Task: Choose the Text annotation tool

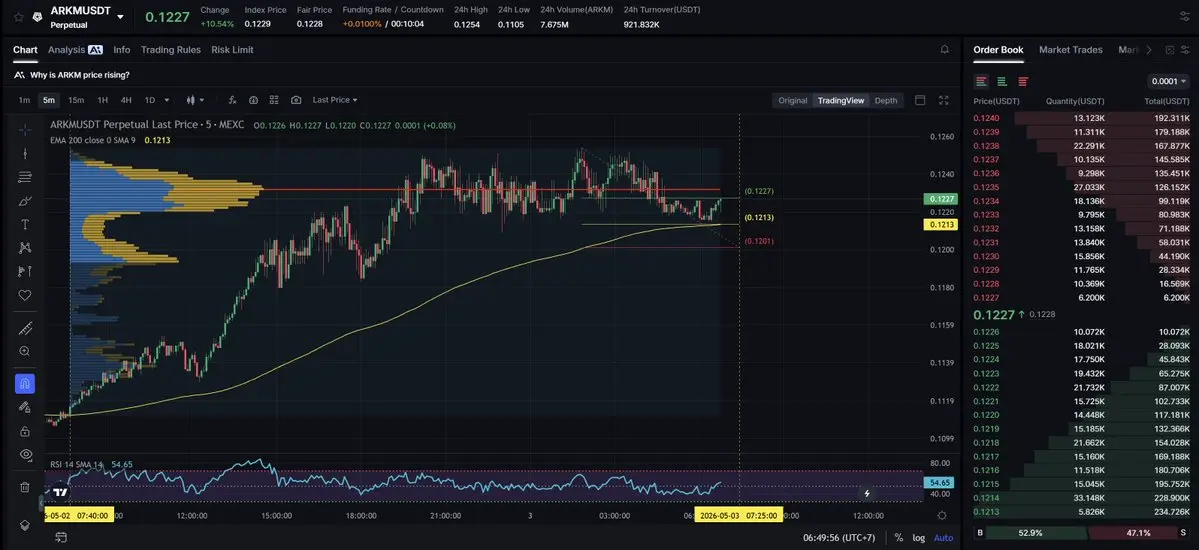Action: [x=24, y=224]
